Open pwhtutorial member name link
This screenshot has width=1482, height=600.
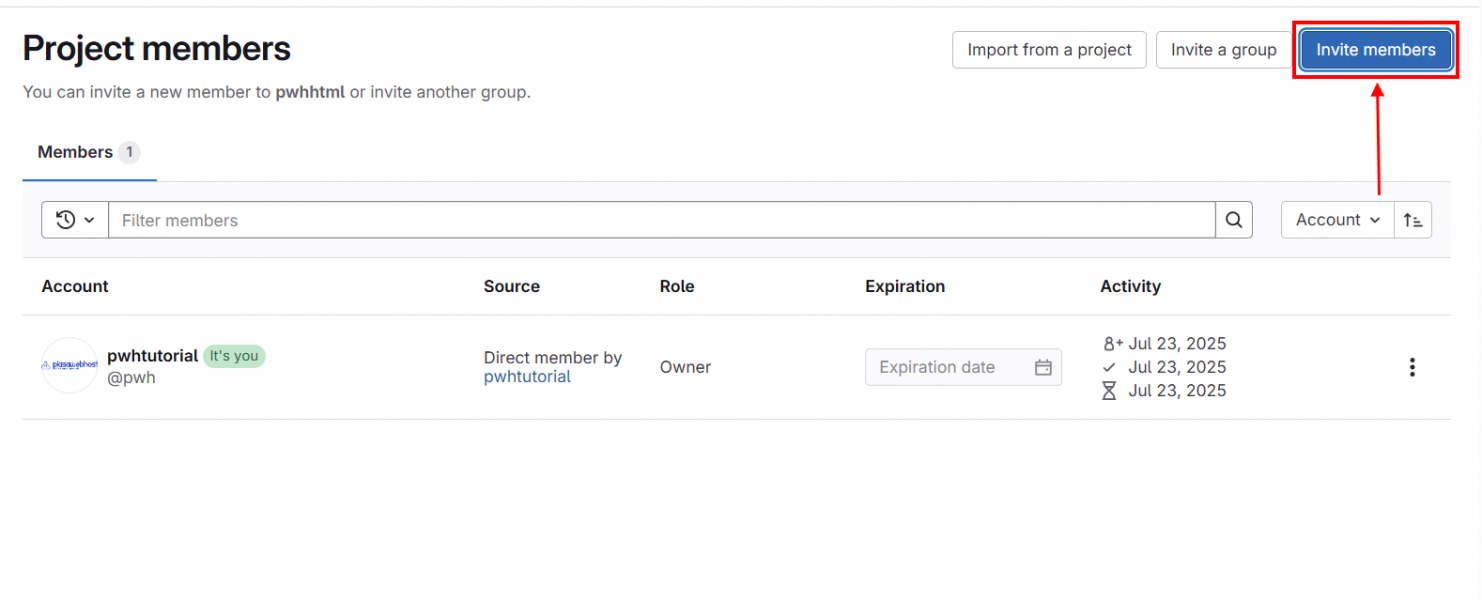[152, 356]
